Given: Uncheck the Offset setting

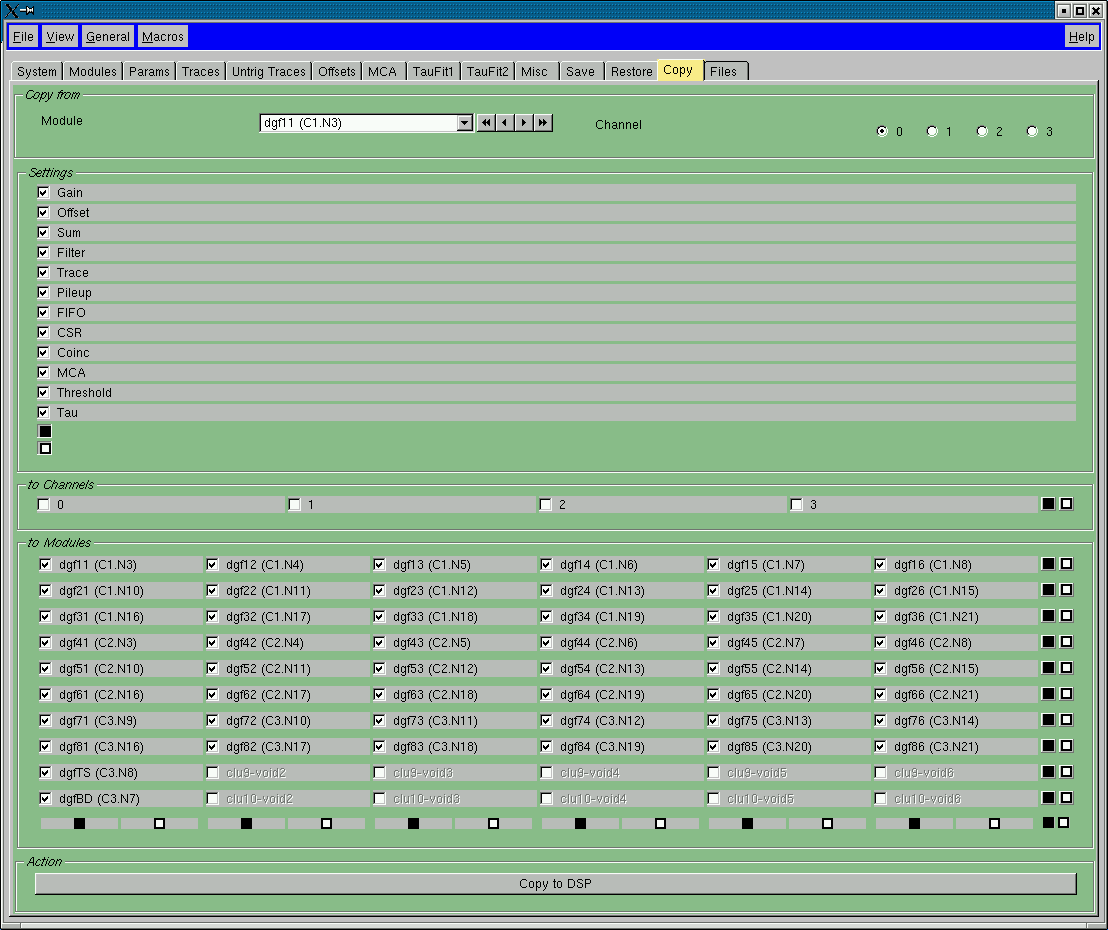Looking at the screenshot, I should click(44, 212).
